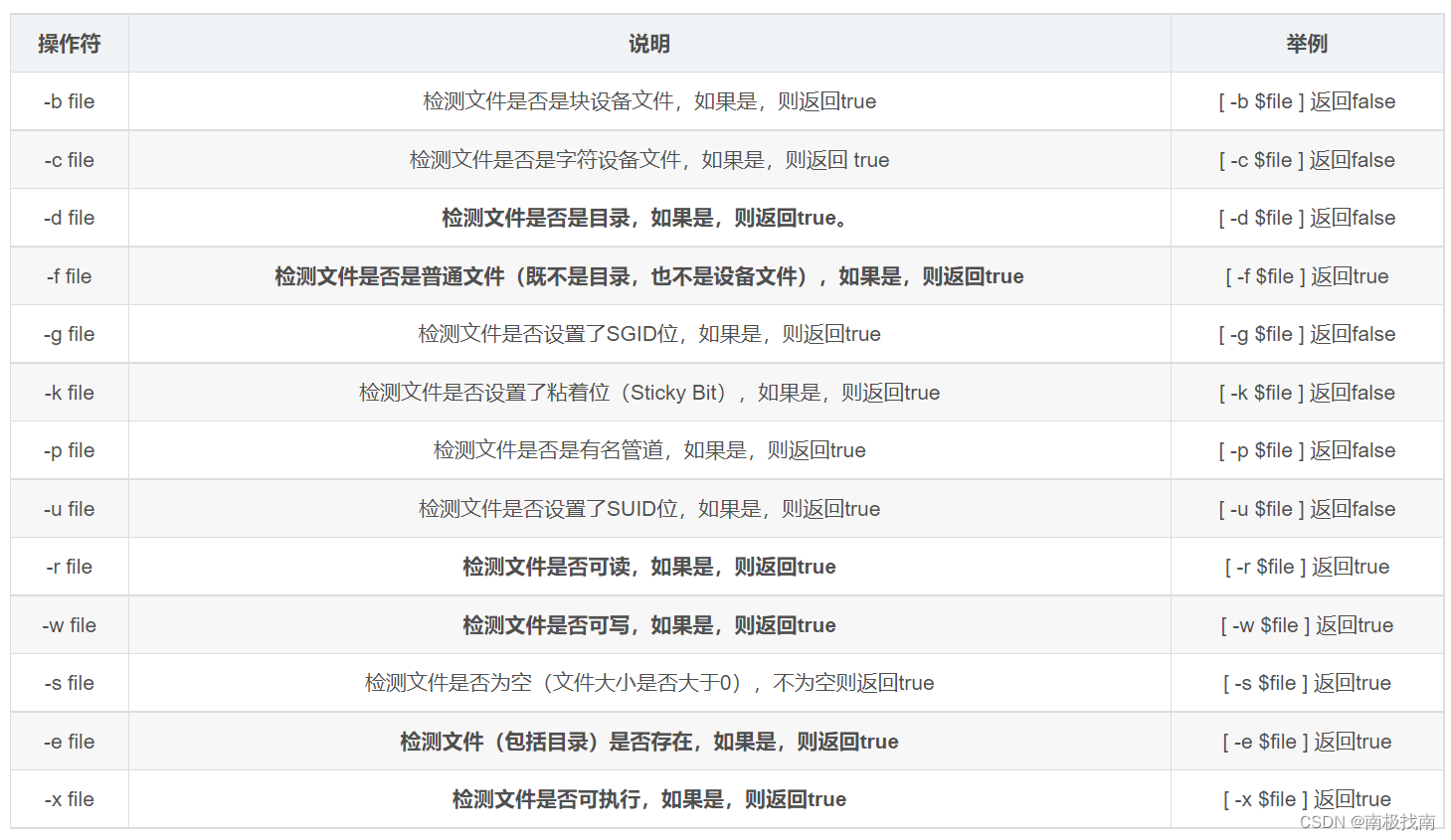Click description about SUID位
The height and width of the screenshot is (840, 1451).
tap(649, 509)
